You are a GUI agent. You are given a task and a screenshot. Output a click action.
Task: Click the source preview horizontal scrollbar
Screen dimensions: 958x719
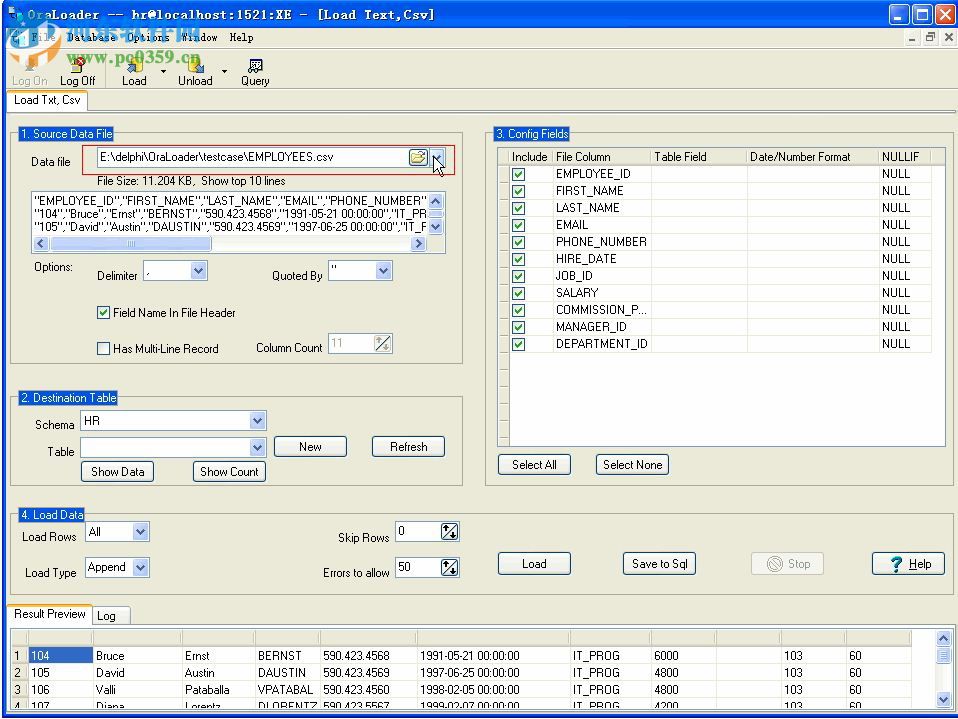coord(130,244)
